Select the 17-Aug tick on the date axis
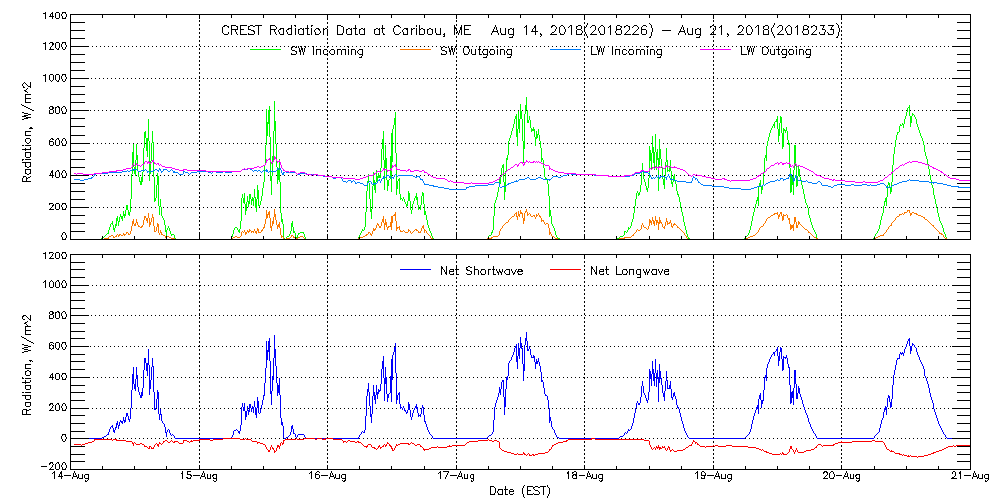 pos(456,476)
